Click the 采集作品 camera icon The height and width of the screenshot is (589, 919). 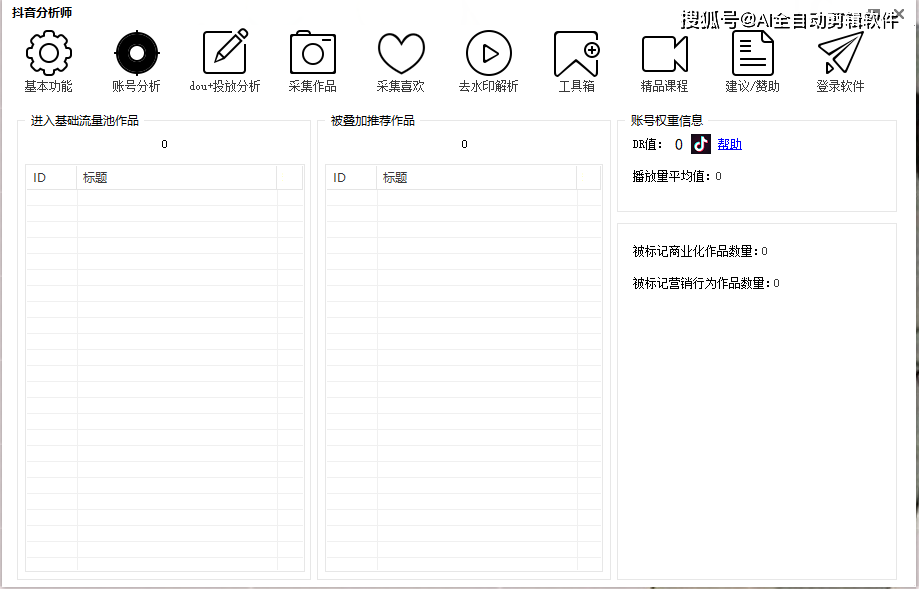pyautogui.click(x=312, y=52)
